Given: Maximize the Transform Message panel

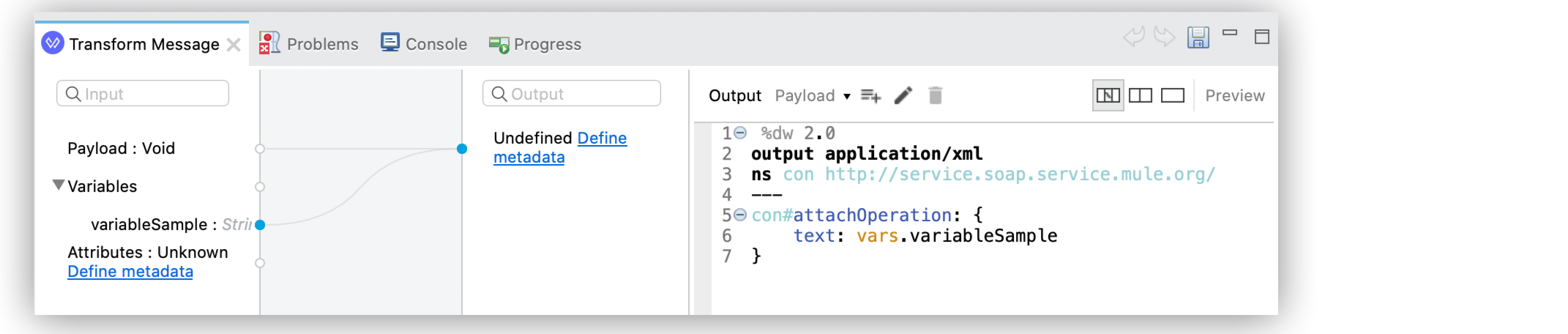Looking at the screenshot, I should [1262, 37].
